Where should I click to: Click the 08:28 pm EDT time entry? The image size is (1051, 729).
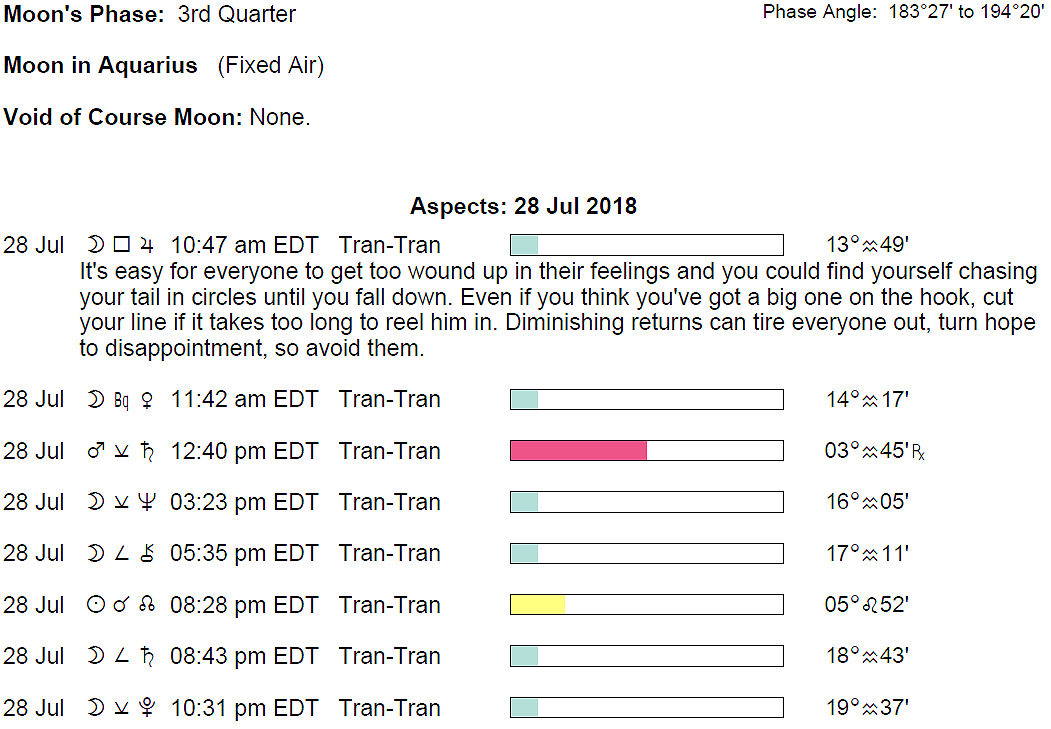244,606
